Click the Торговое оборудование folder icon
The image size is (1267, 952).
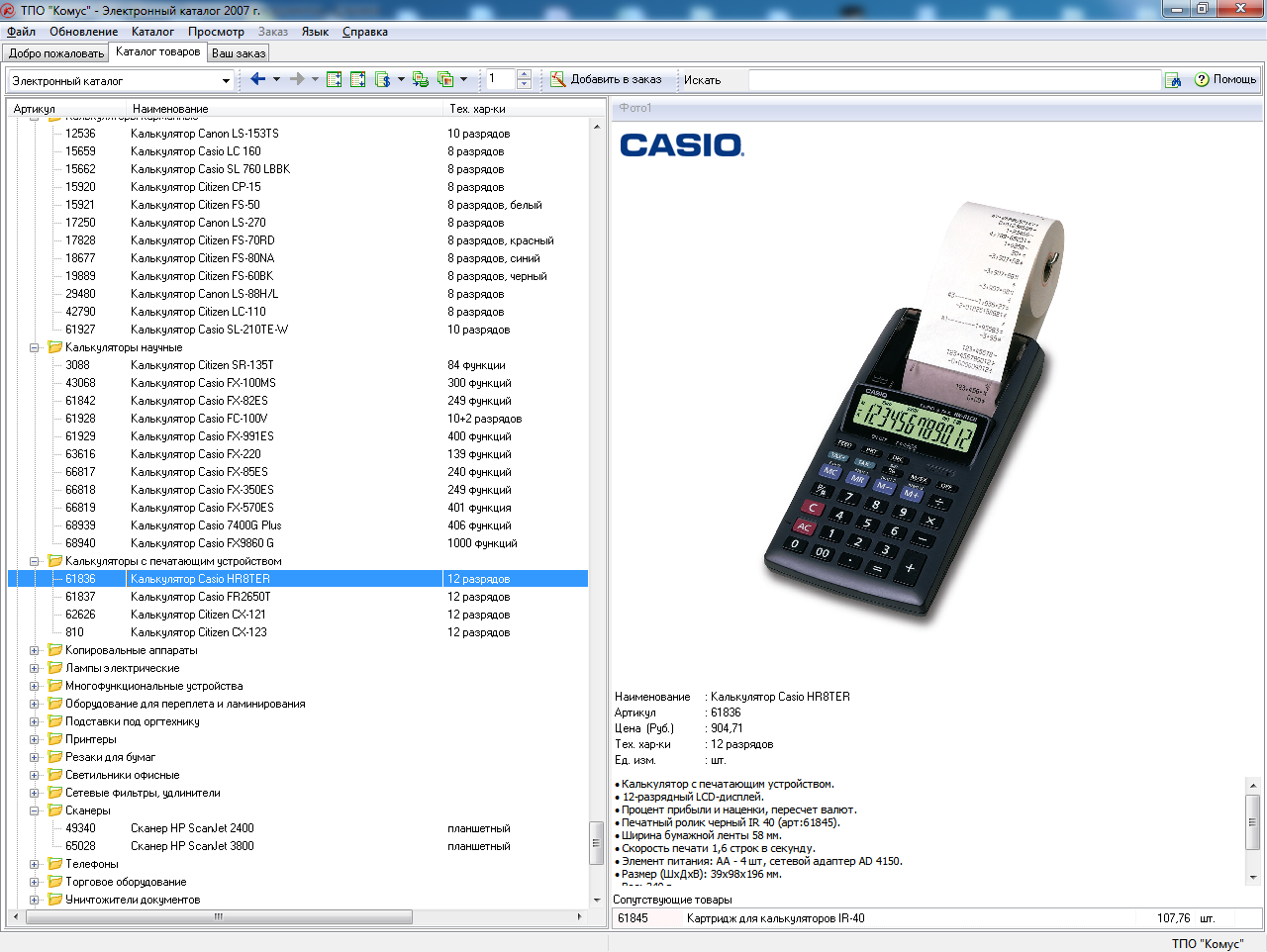tap(55, 882)
